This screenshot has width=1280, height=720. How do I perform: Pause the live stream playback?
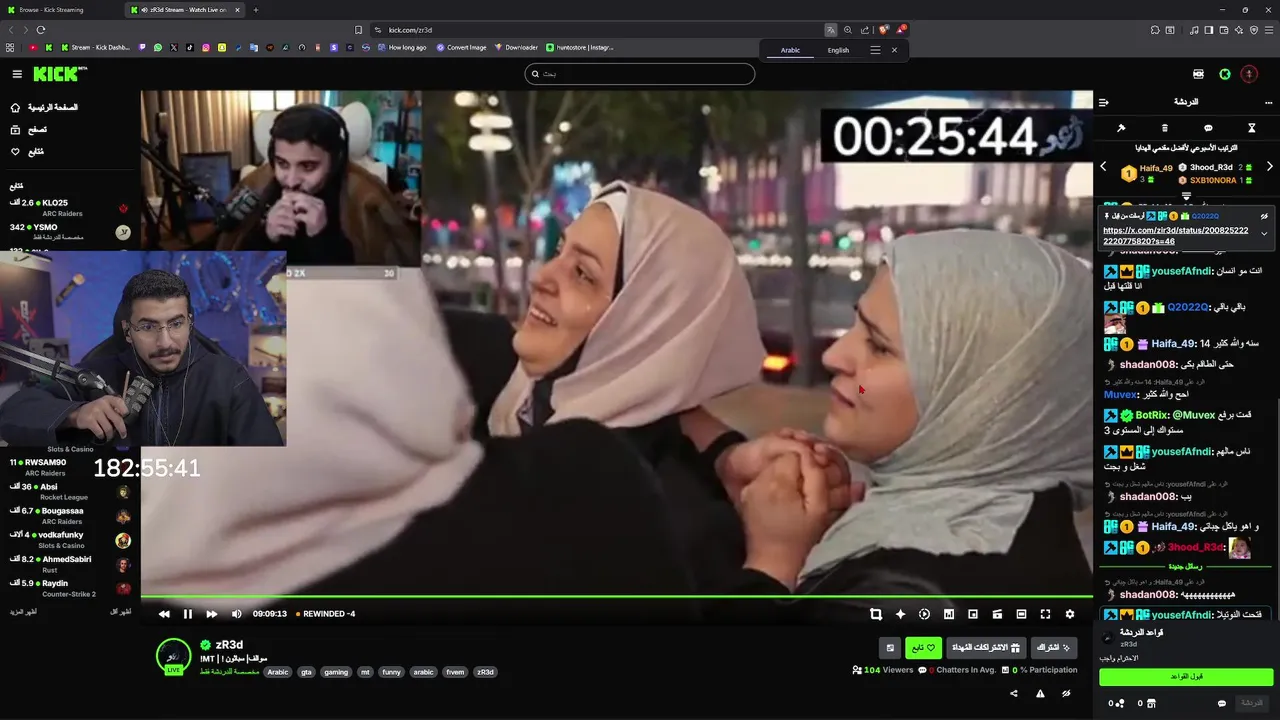point(187,614)
